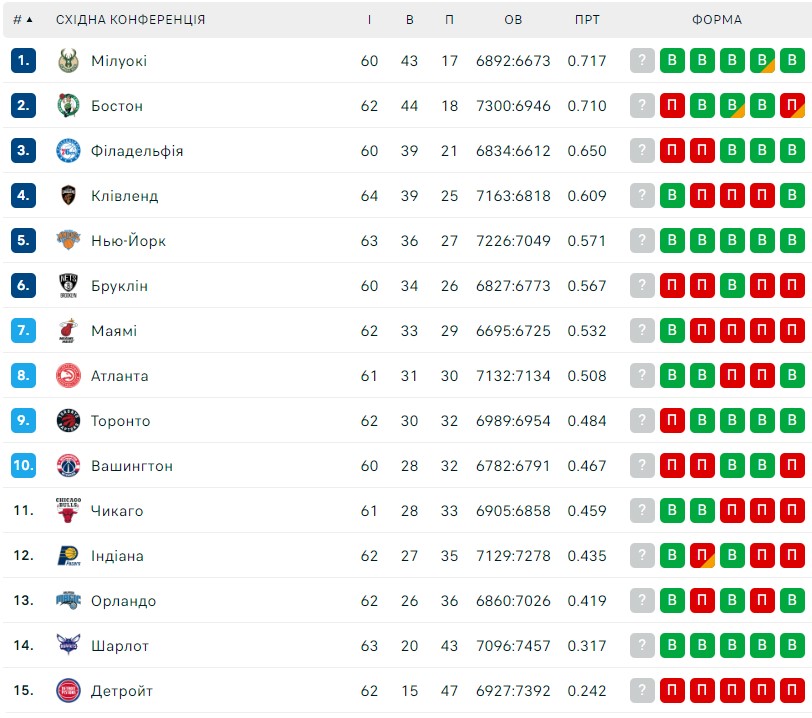Viewport: 812px width, 718px height.
Task: Click Мілуокі's gray question mark form badge
Action: (x=642, y=61)
